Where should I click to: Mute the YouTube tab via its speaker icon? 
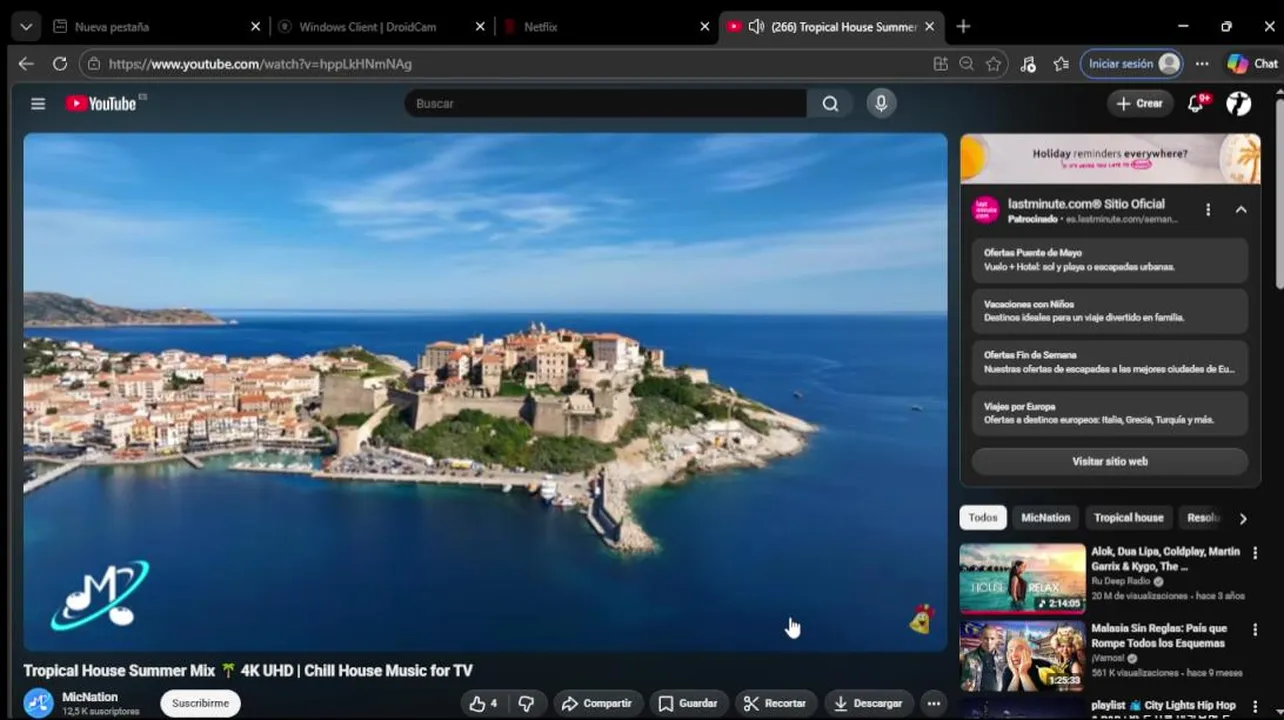pos(756,27)
